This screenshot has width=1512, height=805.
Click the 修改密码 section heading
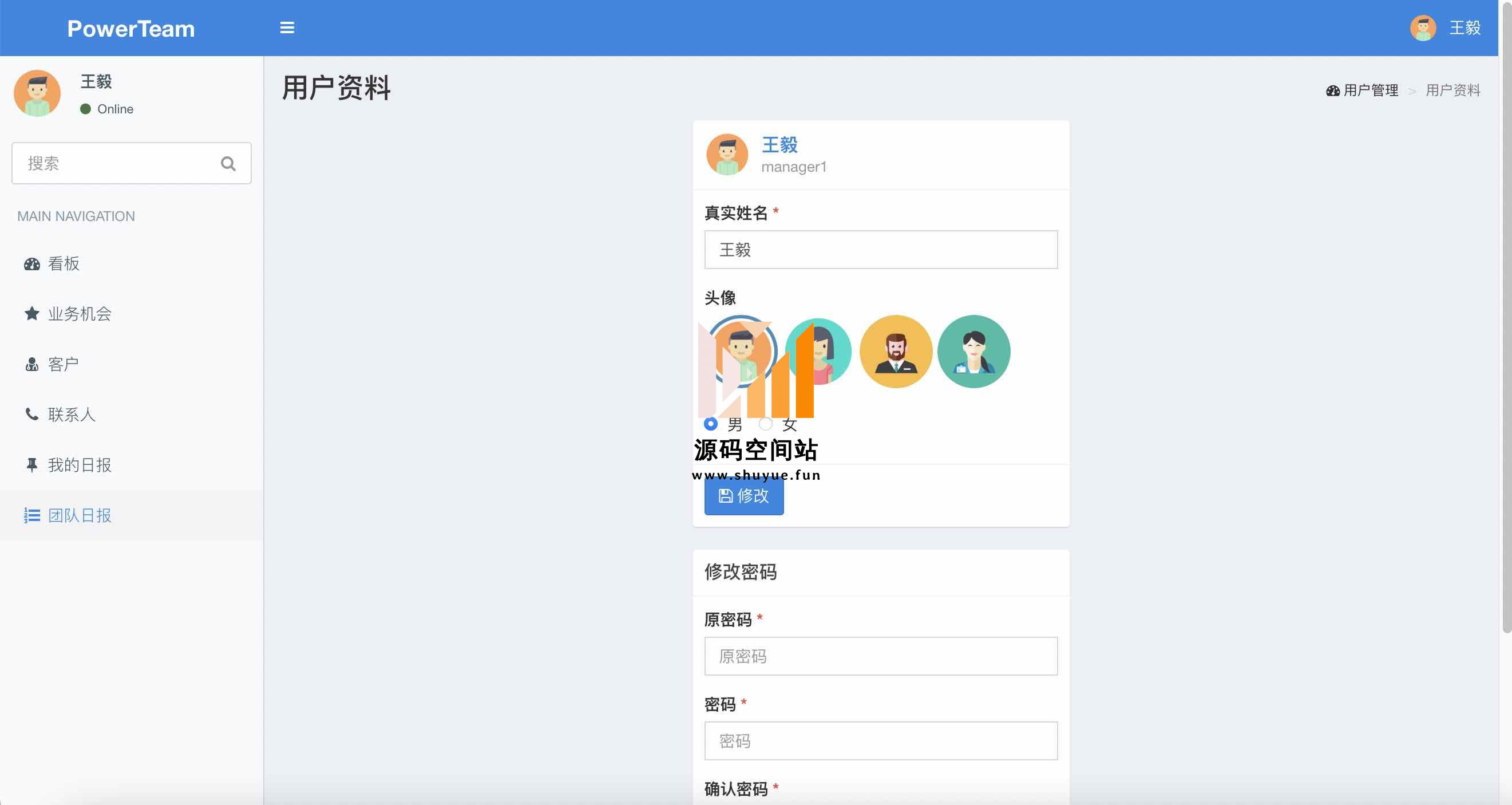pyautogui.click(x=740, y=572)
